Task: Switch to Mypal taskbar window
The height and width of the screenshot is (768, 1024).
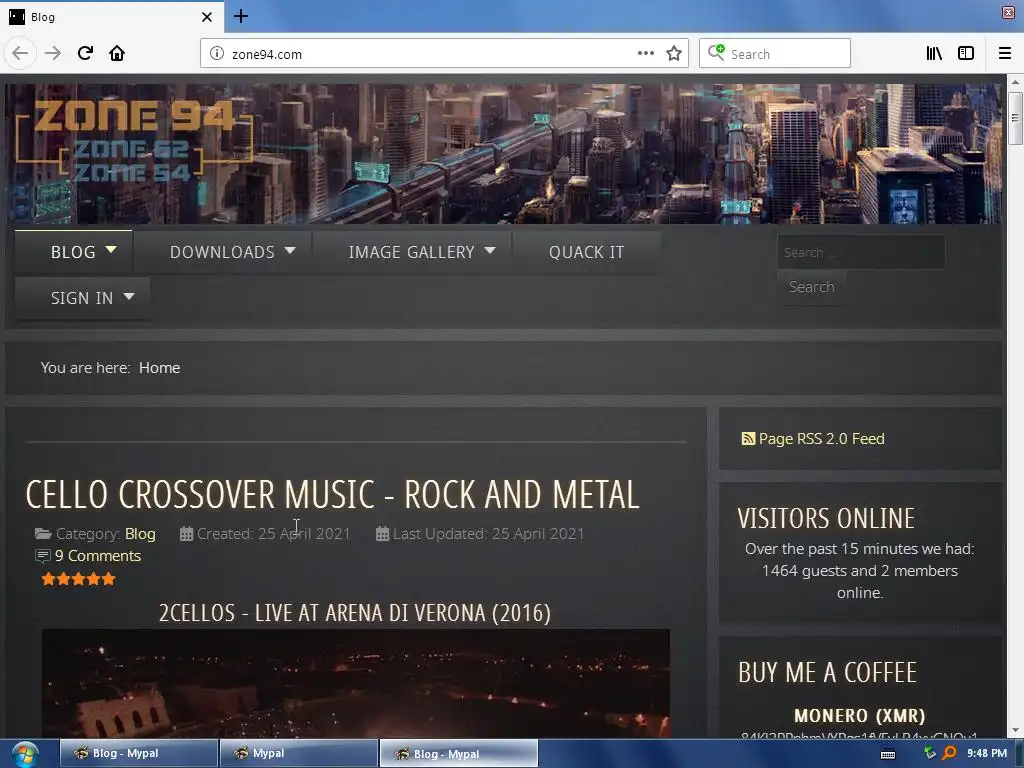Action: 298,754
